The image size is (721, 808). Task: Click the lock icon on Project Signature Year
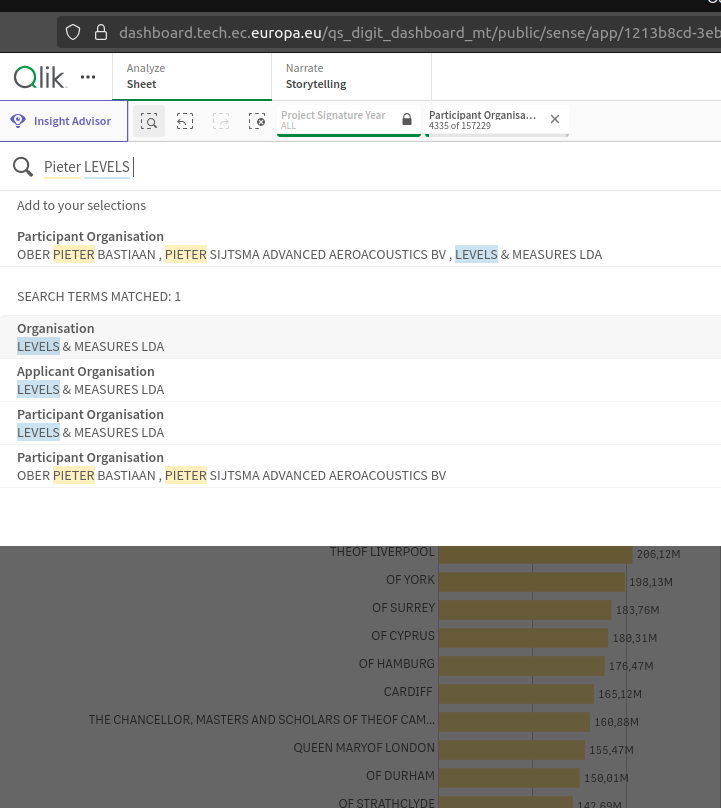(407, 120)
